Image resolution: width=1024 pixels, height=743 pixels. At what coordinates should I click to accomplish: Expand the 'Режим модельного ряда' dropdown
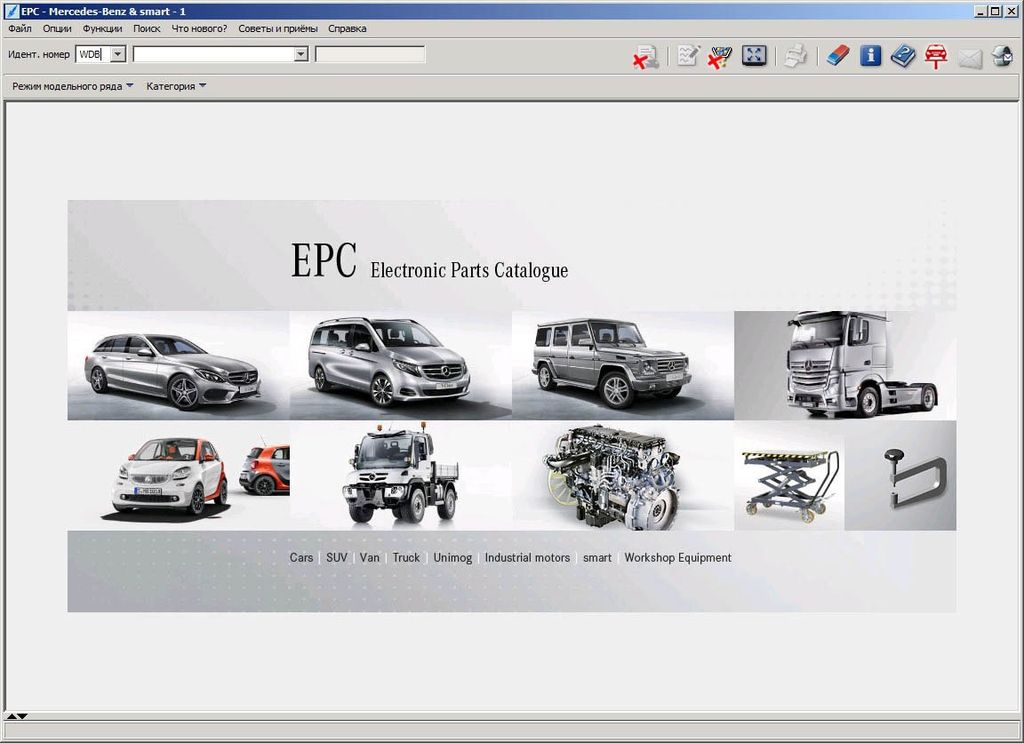[72, 87]
